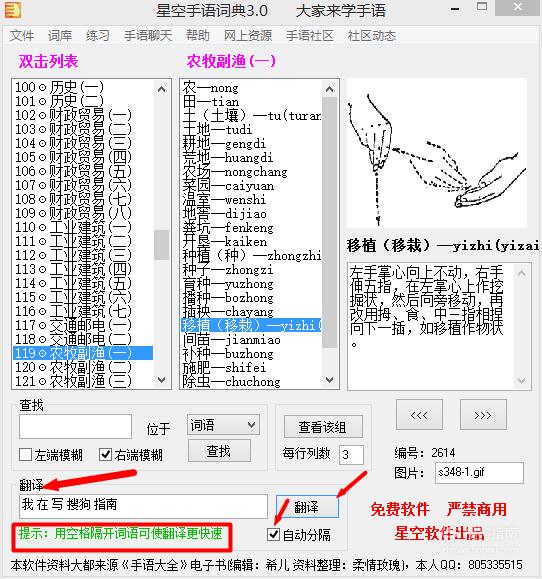
Task: Select category 110 工业建筑(一)
Action: [83, 227]
